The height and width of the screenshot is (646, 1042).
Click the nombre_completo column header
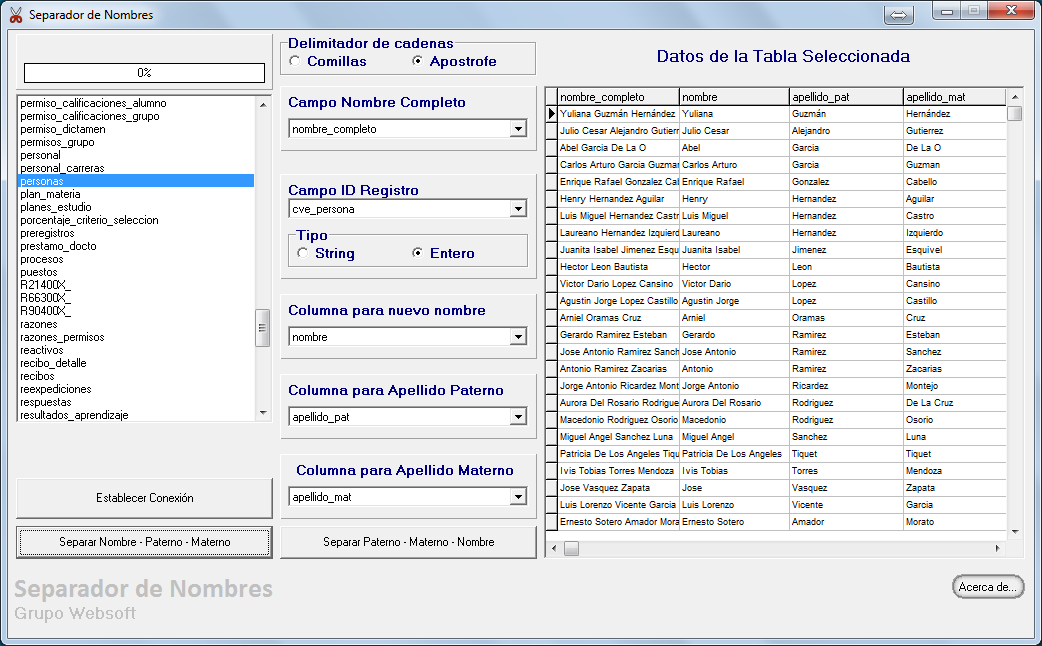[x=618, y=97]
